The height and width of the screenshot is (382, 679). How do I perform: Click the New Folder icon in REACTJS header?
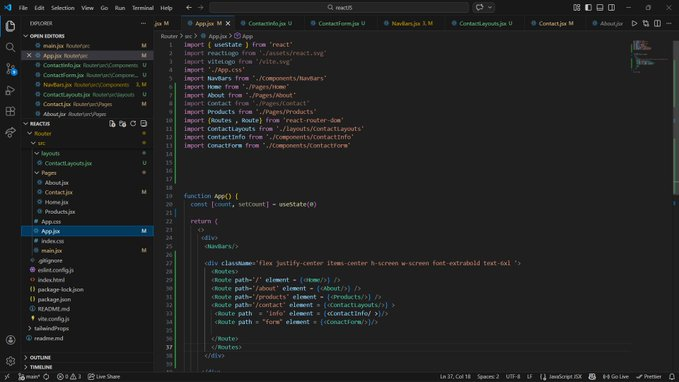point(123,124)
